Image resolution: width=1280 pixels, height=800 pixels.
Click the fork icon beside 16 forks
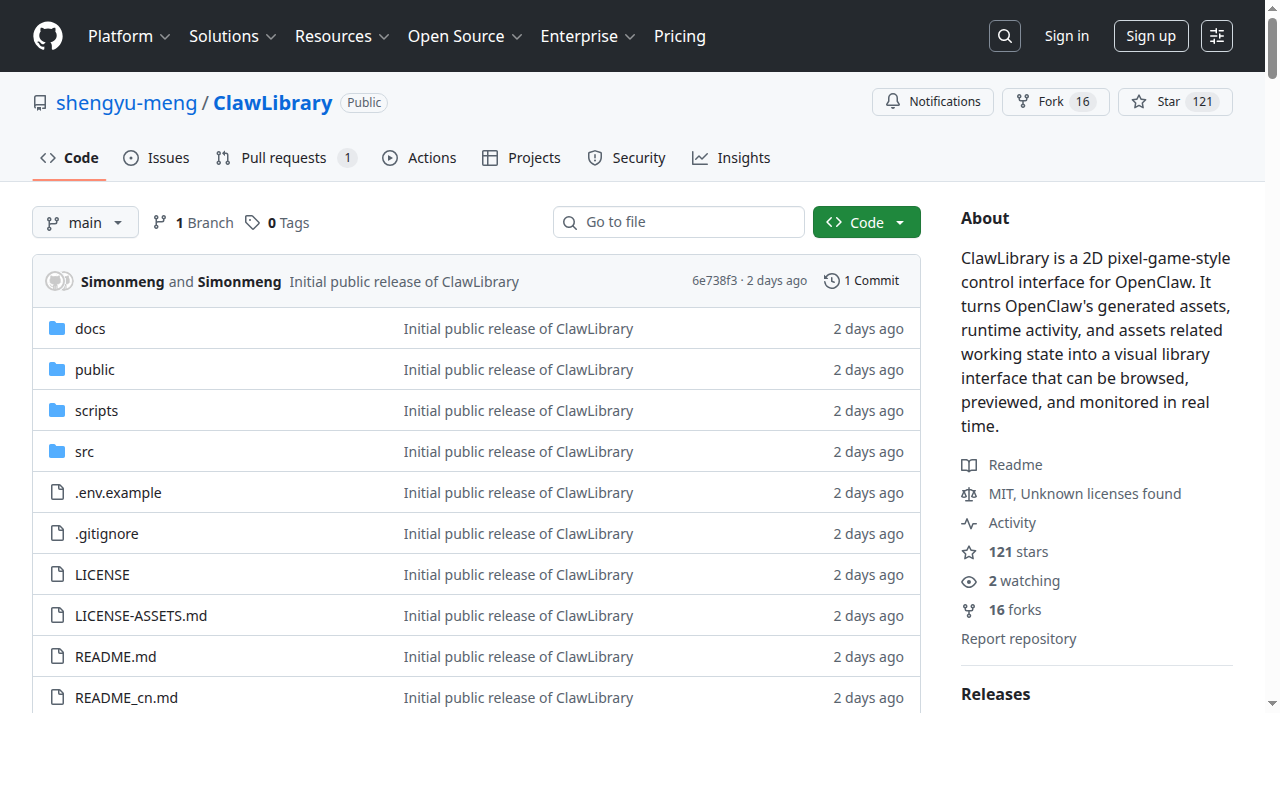tap(969, 610)
